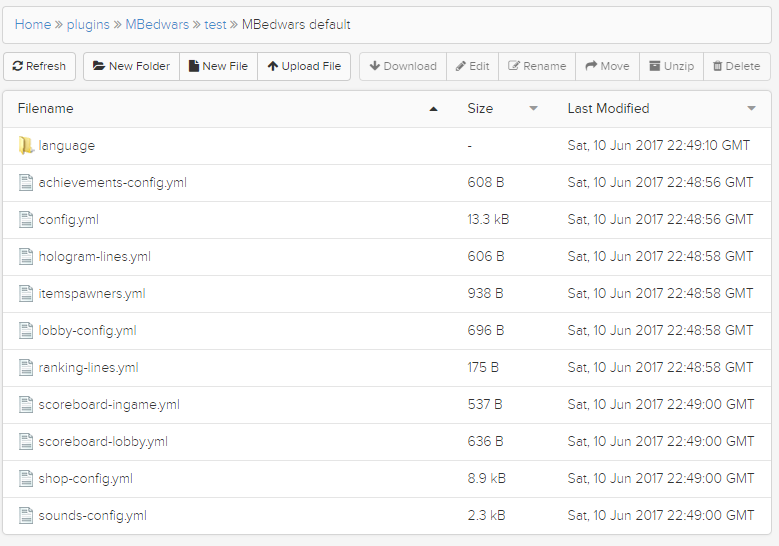Click MBedwars default breadcrumb text

[x=296, y=24]
